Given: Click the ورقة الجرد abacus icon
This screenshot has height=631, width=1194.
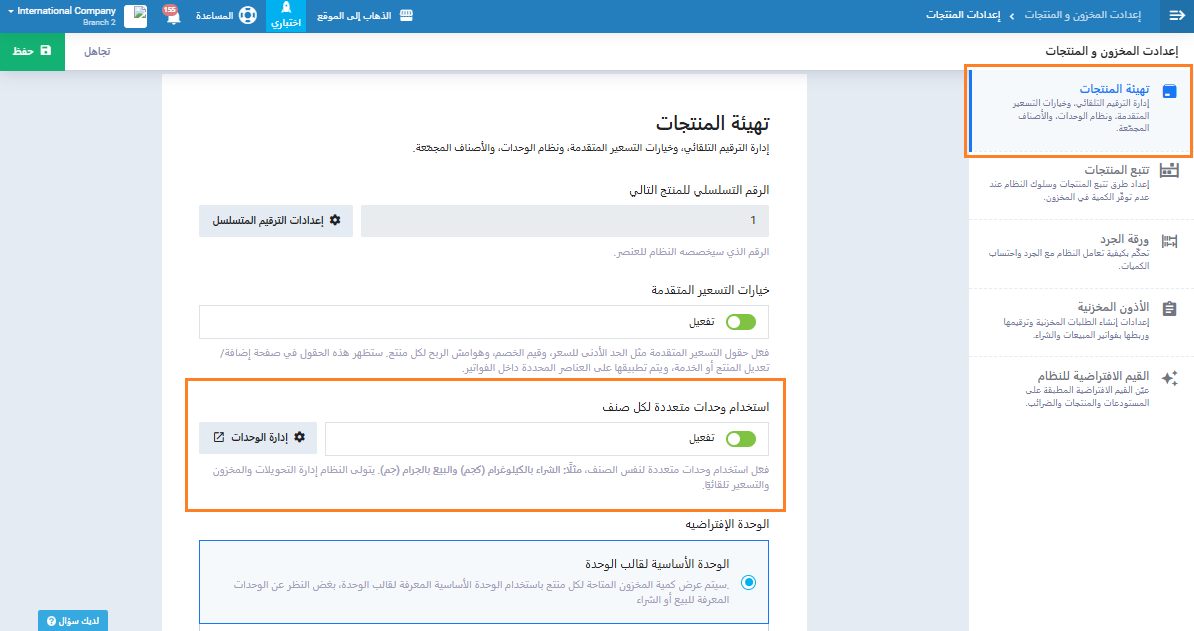Looking at the screenshot, I should [1169, 241].
